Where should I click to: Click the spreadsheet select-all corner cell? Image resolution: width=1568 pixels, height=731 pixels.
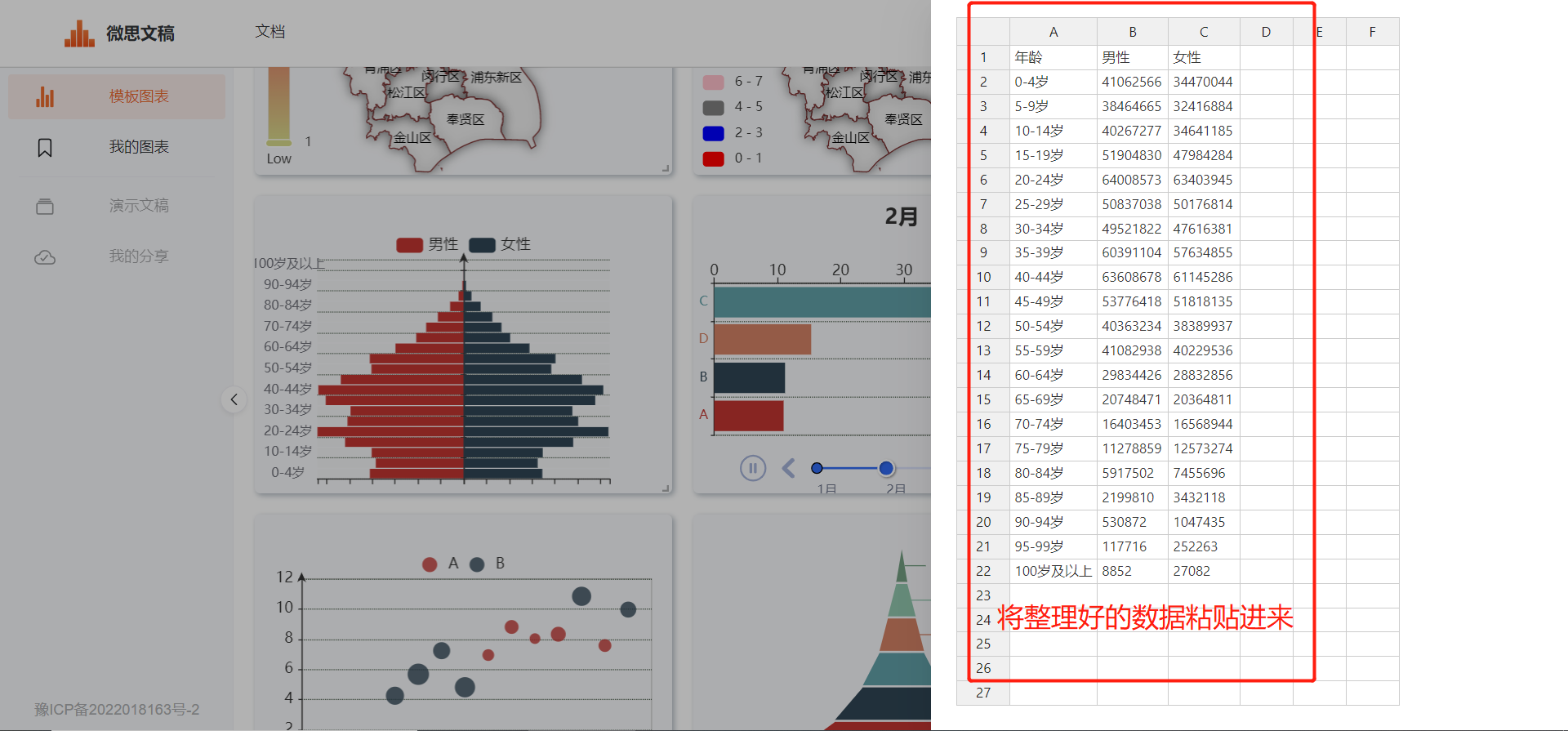click(x=983, y=32)
